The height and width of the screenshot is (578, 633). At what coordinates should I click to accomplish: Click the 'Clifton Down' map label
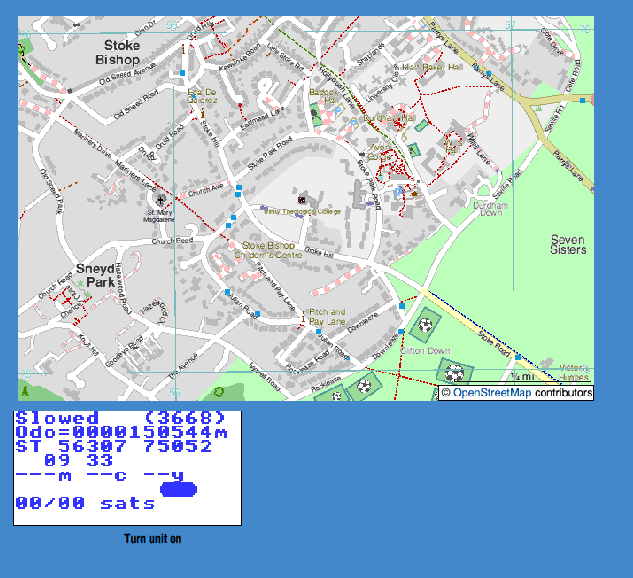tap(425, 351)
